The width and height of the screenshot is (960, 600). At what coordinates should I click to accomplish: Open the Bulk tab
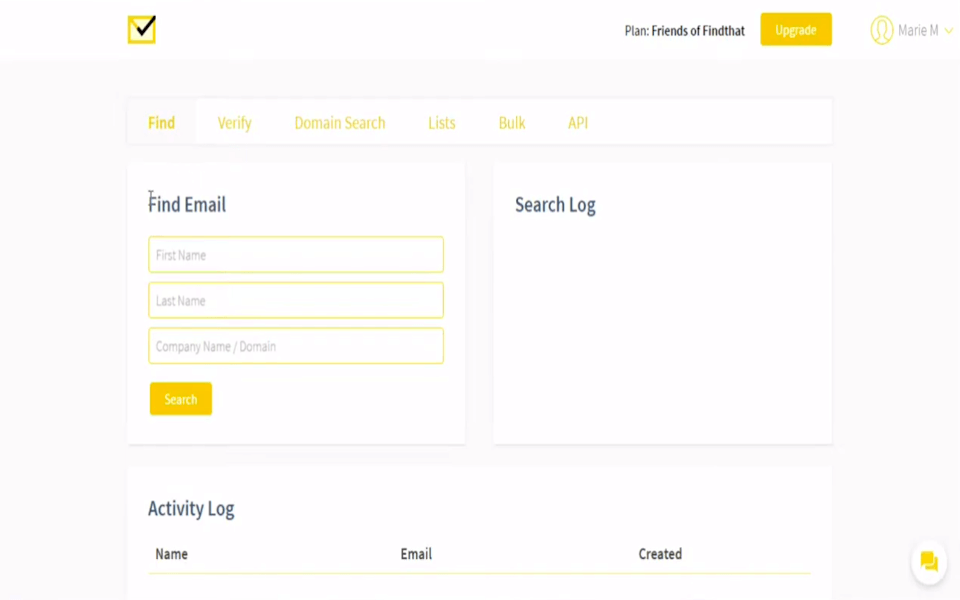(512, 122)
